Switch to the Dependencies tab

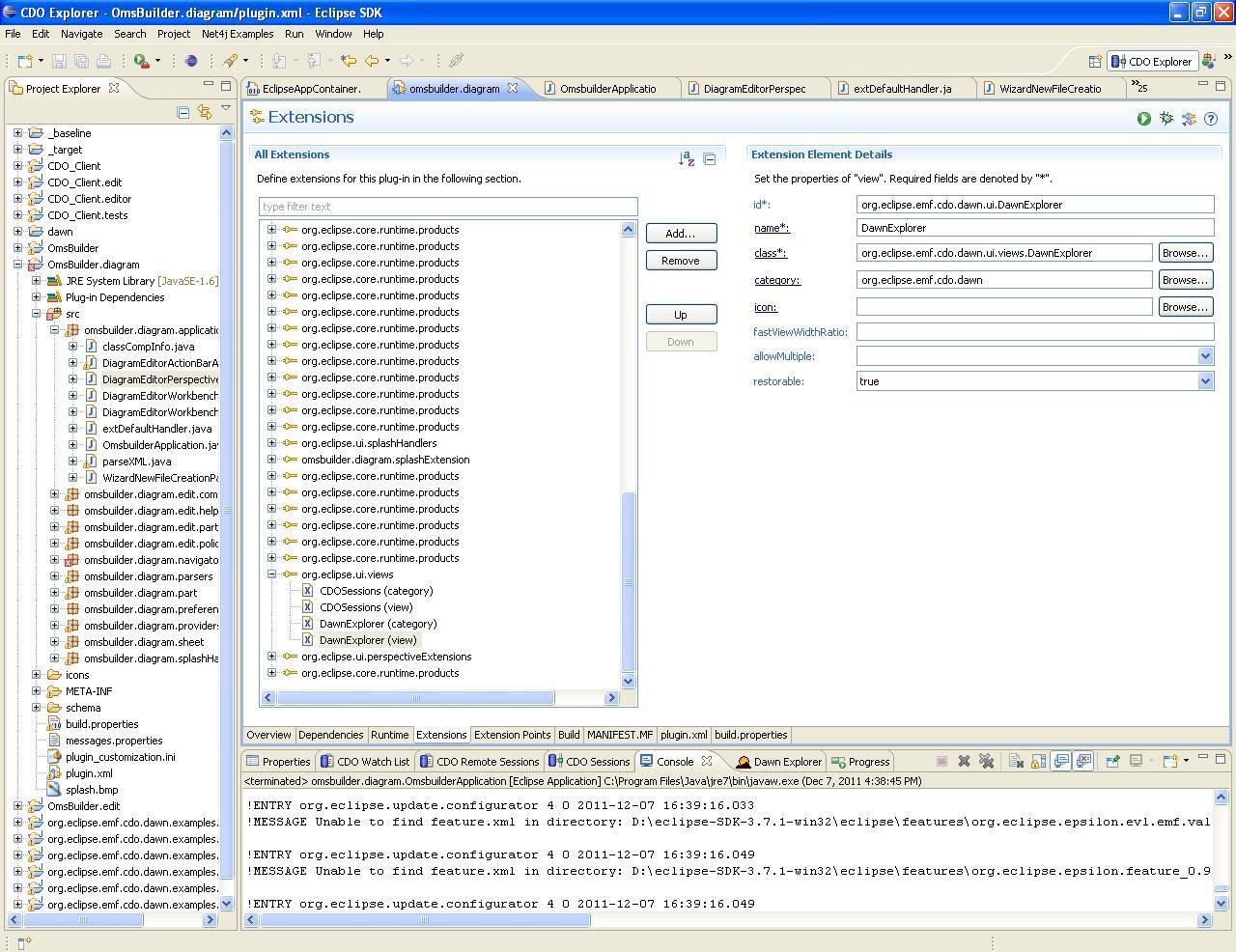click(330, 735)
